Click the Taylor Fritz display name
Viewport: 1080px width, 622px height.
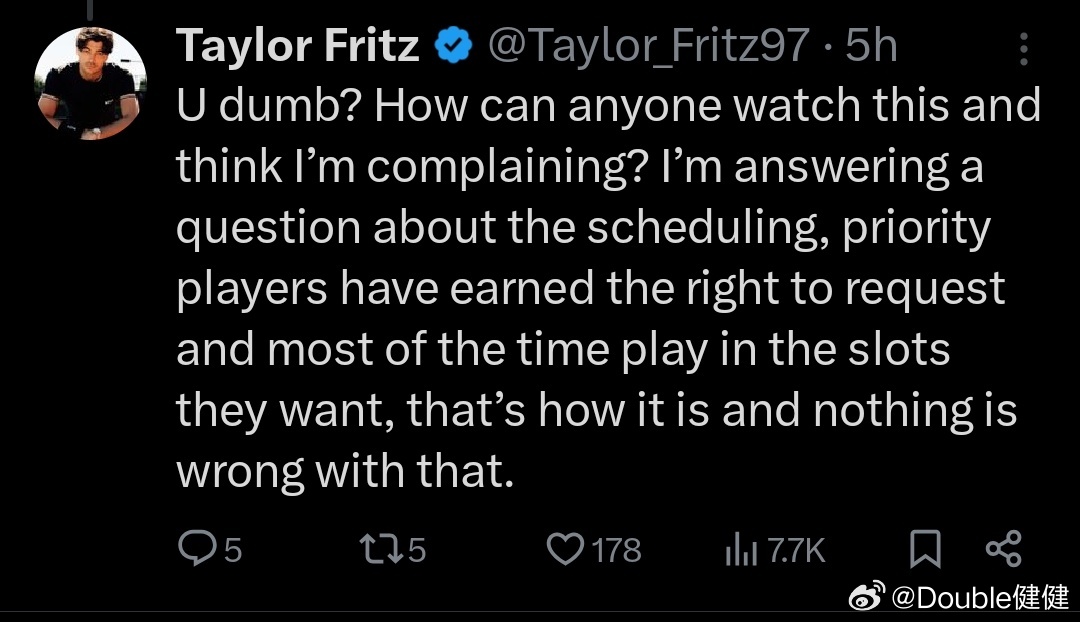tap(297, 47)
